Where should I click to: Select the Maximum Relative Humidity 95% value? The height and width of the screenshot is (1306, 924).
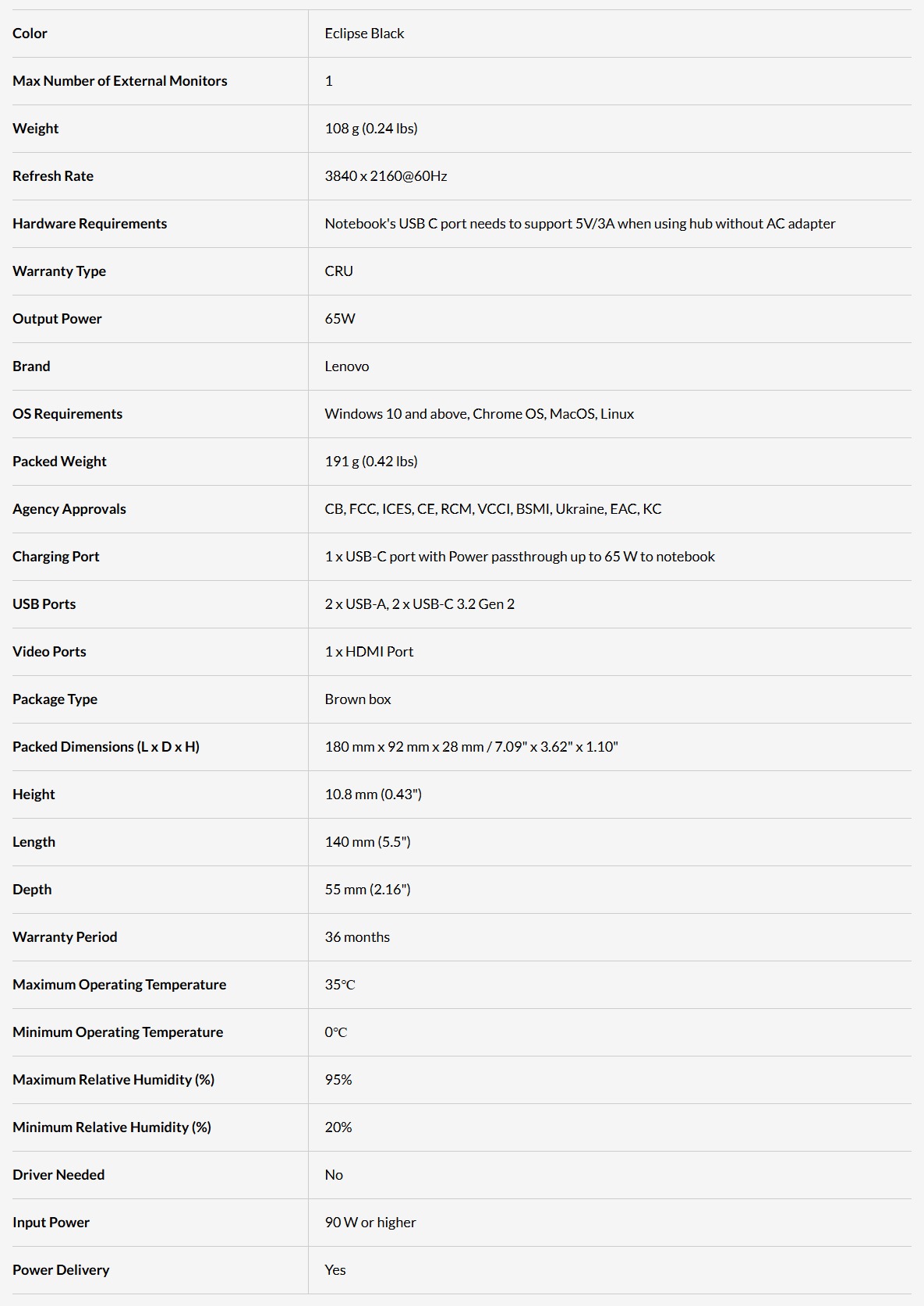(x=338, y=1080)
